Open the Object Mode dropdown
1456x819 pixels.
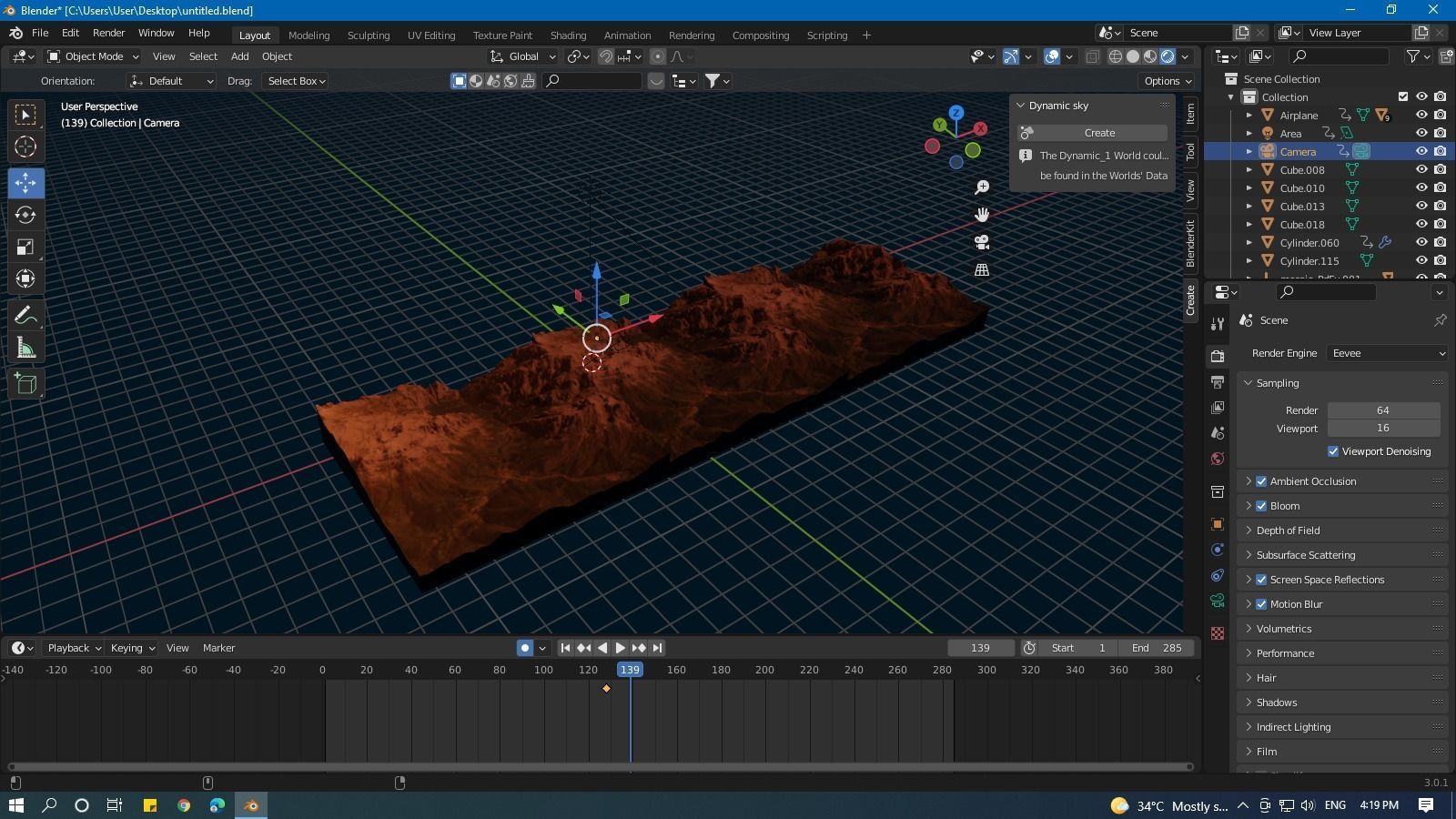pyautogui.click(x=93, y=56)
